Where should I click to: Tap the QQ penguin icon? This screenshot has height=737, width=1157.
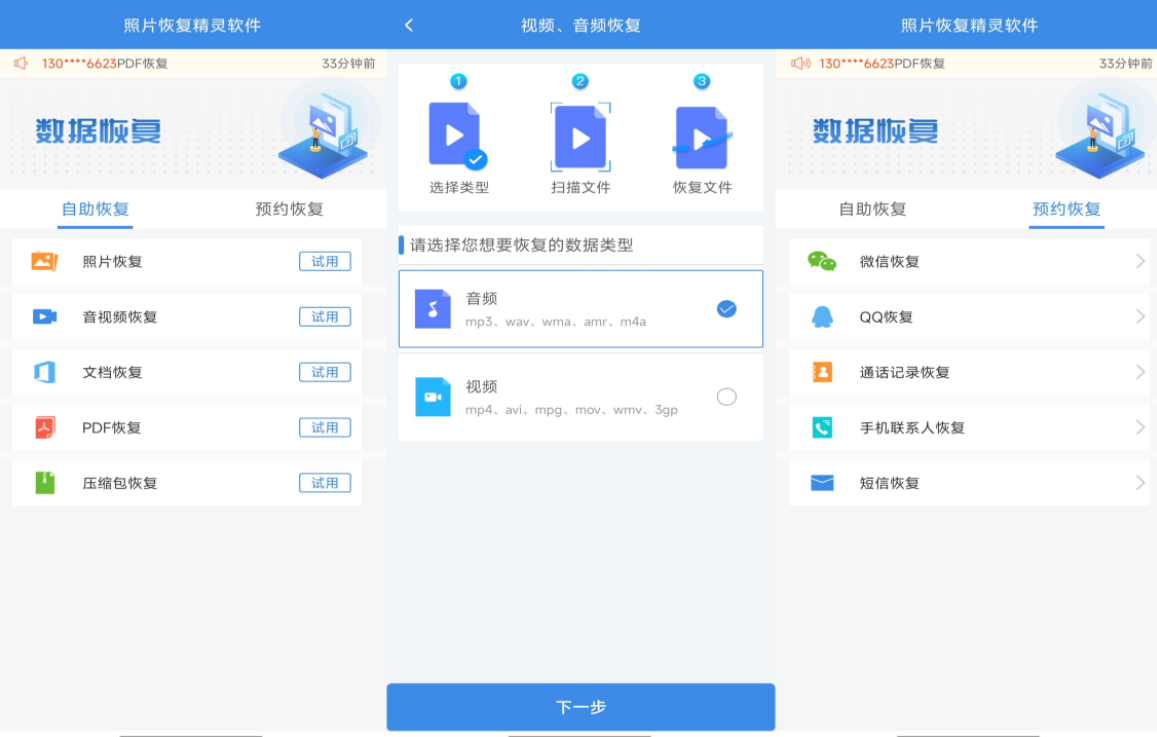(x=822, y=317)
